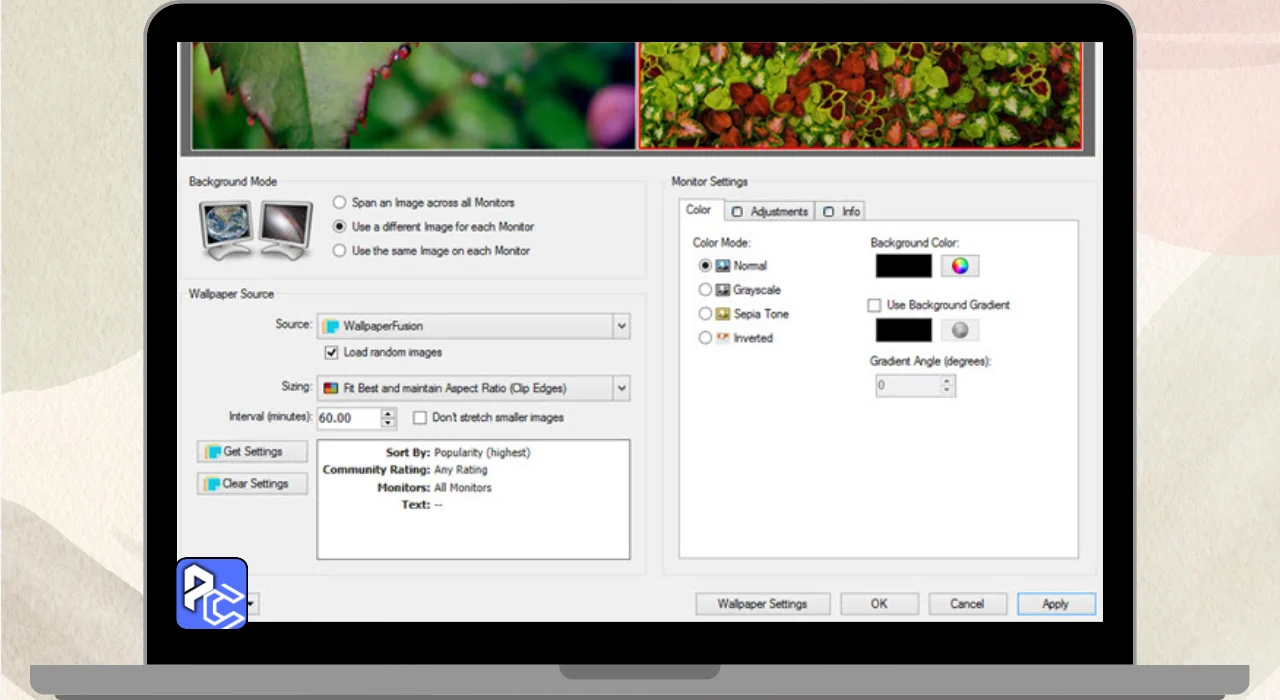This screenshot has height=700, width=1280.
Task: Select the right monitor wallpaper preview
Action: click(860, 96)
